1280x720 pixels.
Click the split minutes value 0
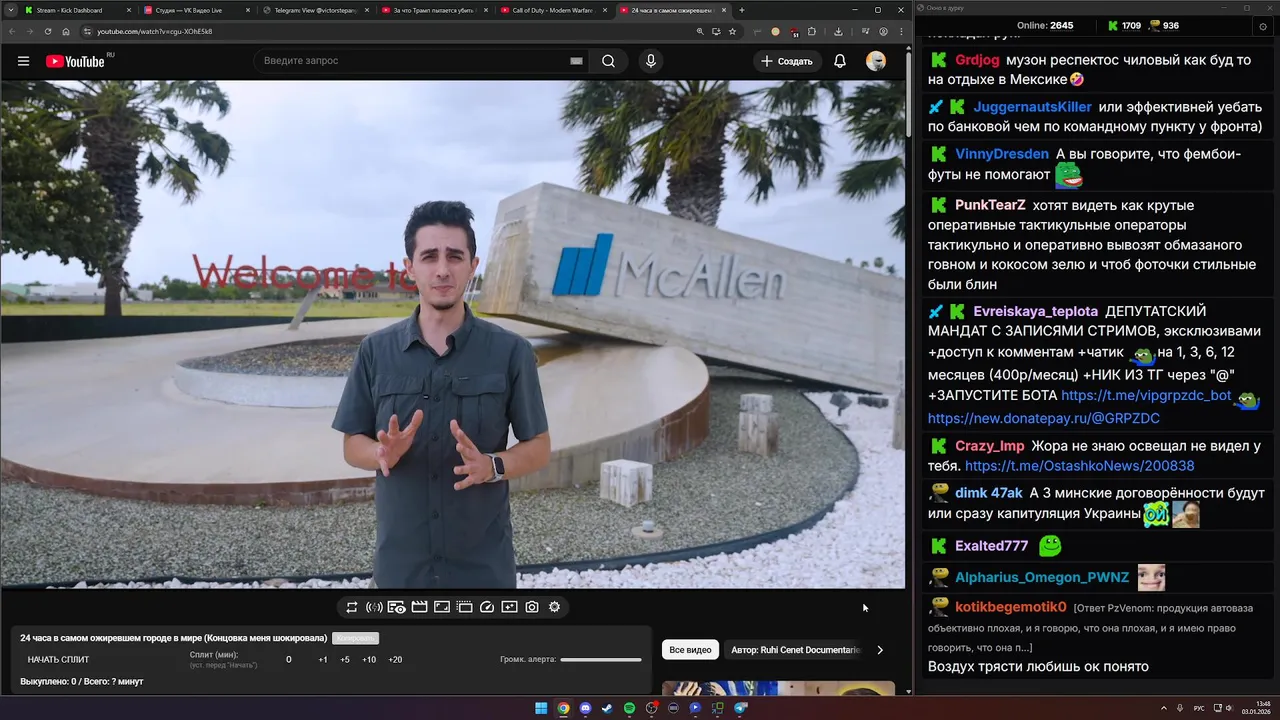point(289,660)
